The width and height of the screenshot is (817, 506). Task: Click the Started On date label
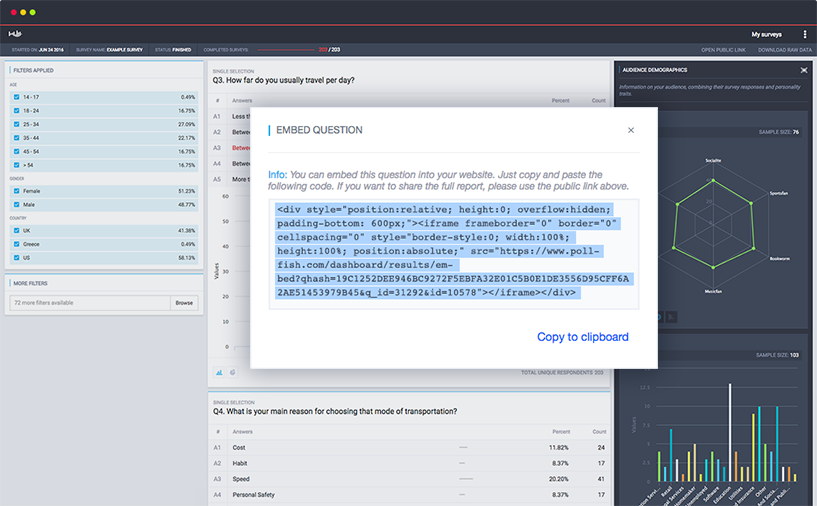(x=38, y=50)
